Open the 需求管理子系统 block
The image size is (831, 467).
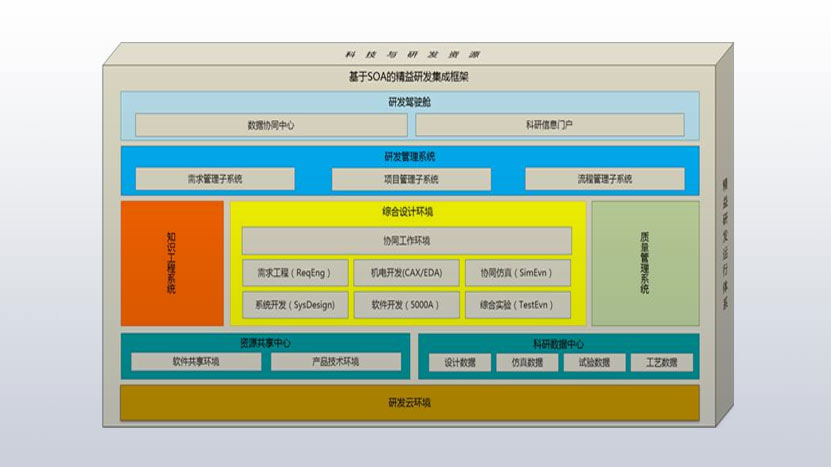tap(215, 179)
